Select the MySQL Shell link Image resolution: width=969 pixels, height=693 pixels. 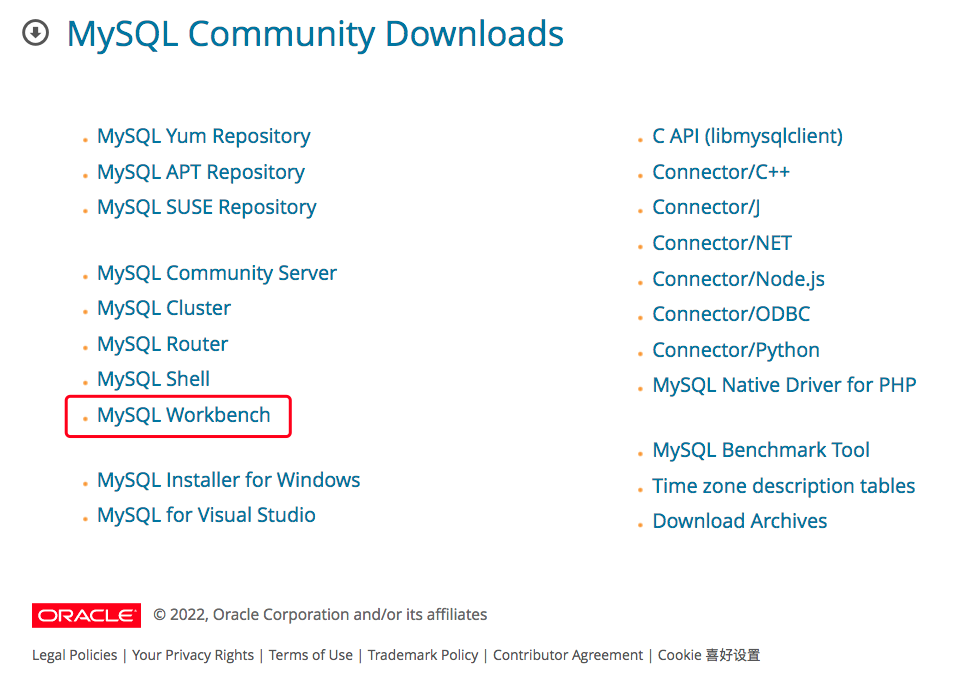coord(154,379)
